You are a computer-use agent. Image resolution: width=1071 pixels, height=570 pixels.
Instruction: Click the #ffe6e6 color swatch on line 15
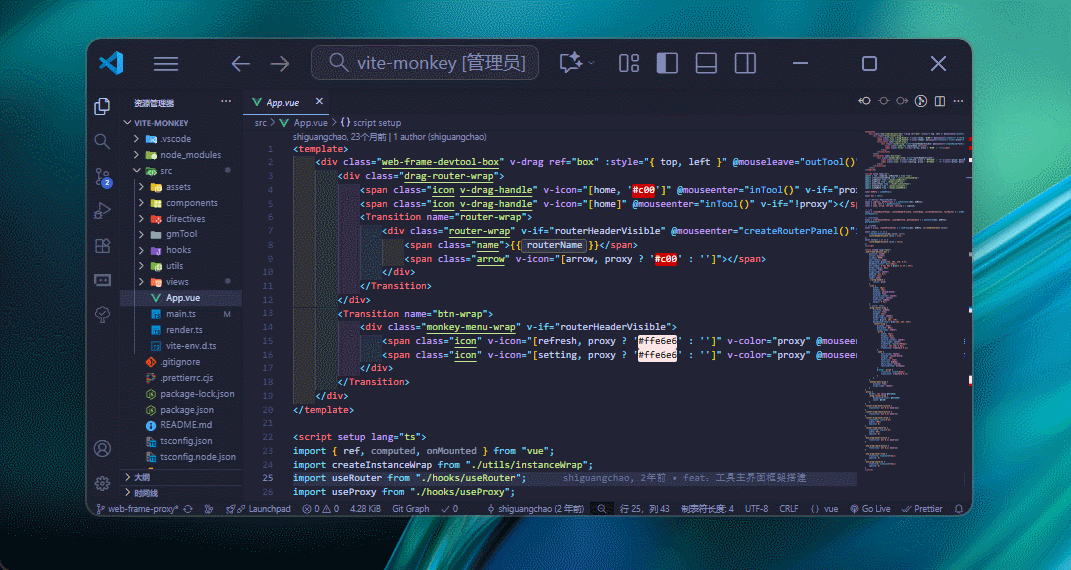tap(657, 341)
